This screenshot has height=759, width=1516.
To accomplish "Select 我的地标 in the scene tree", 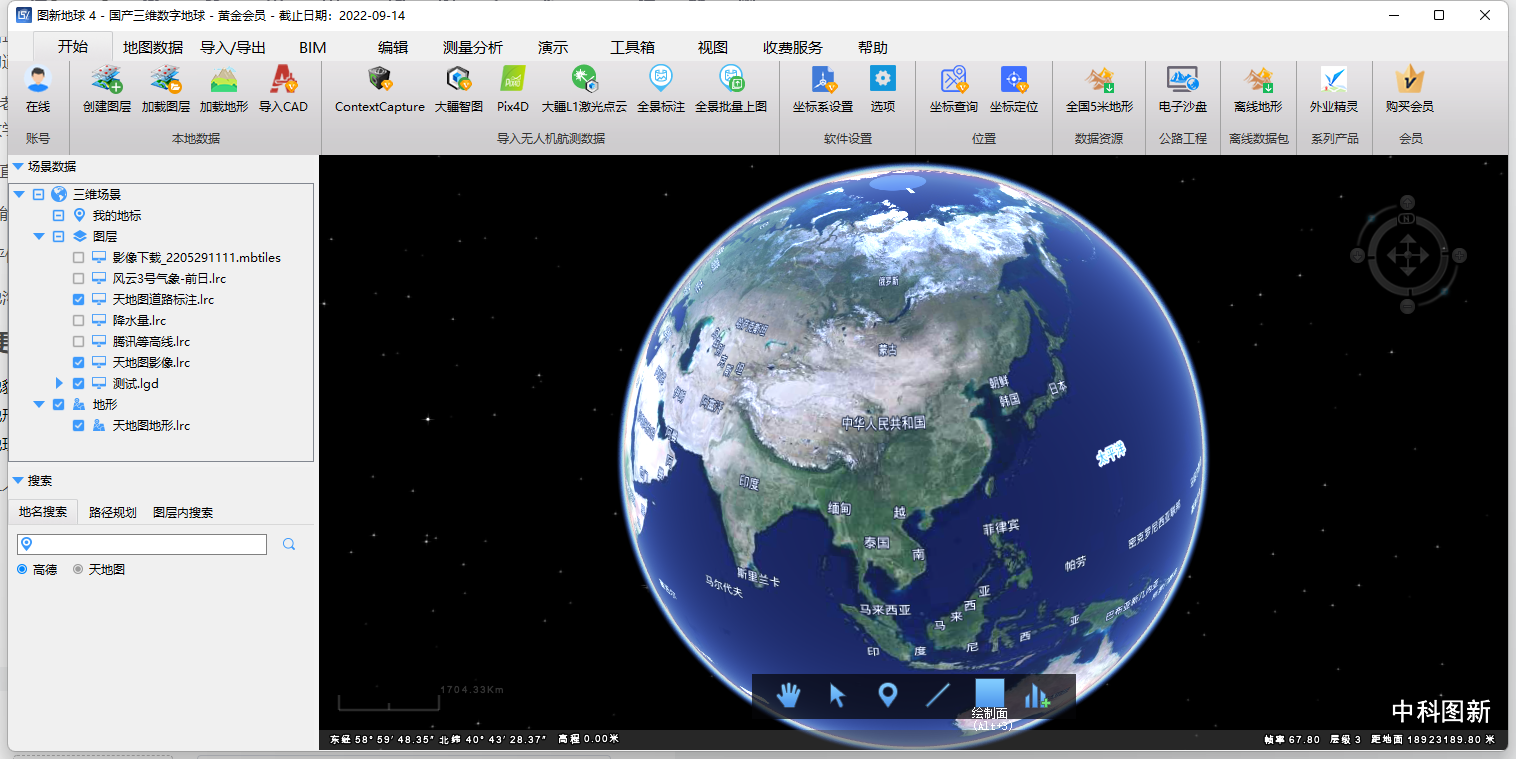I will tap(117, 216).
